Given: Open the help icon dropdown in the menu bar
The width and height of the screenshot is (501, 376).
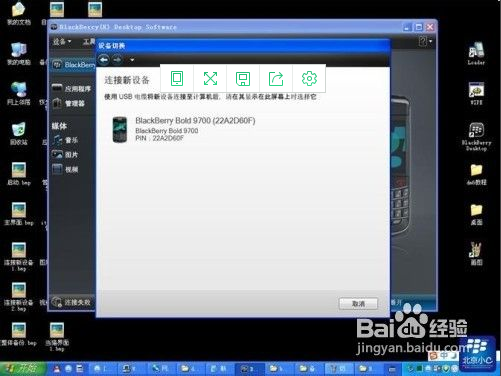Looking at the screenshot, I should (x=425, y=42).
